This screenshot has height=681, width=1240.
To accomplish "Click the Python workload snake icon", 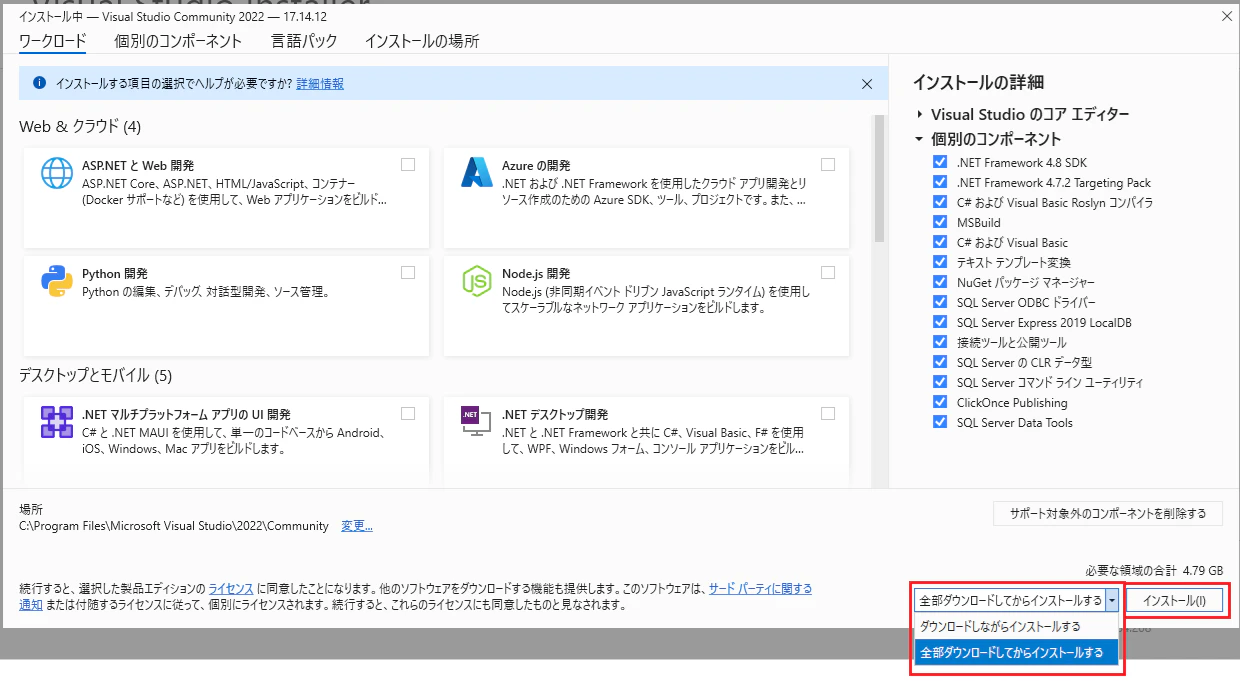I will (x=57, y=280).
